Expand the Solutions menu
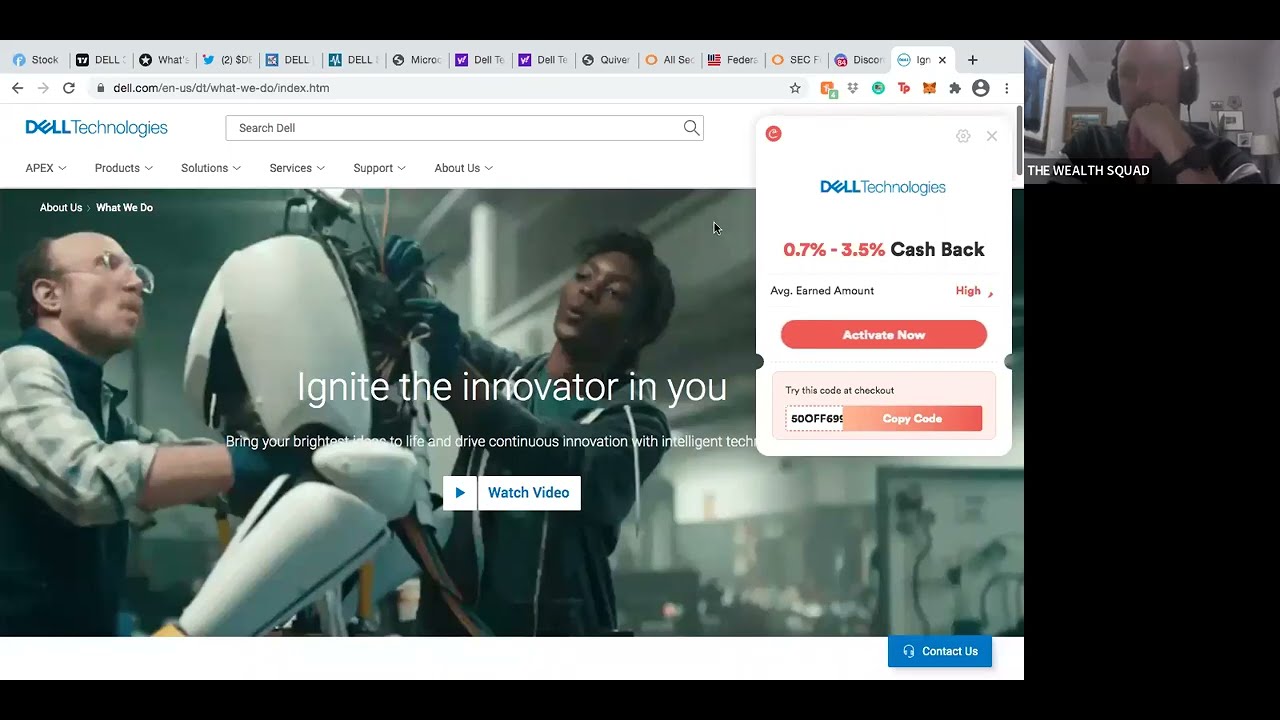 211,168
